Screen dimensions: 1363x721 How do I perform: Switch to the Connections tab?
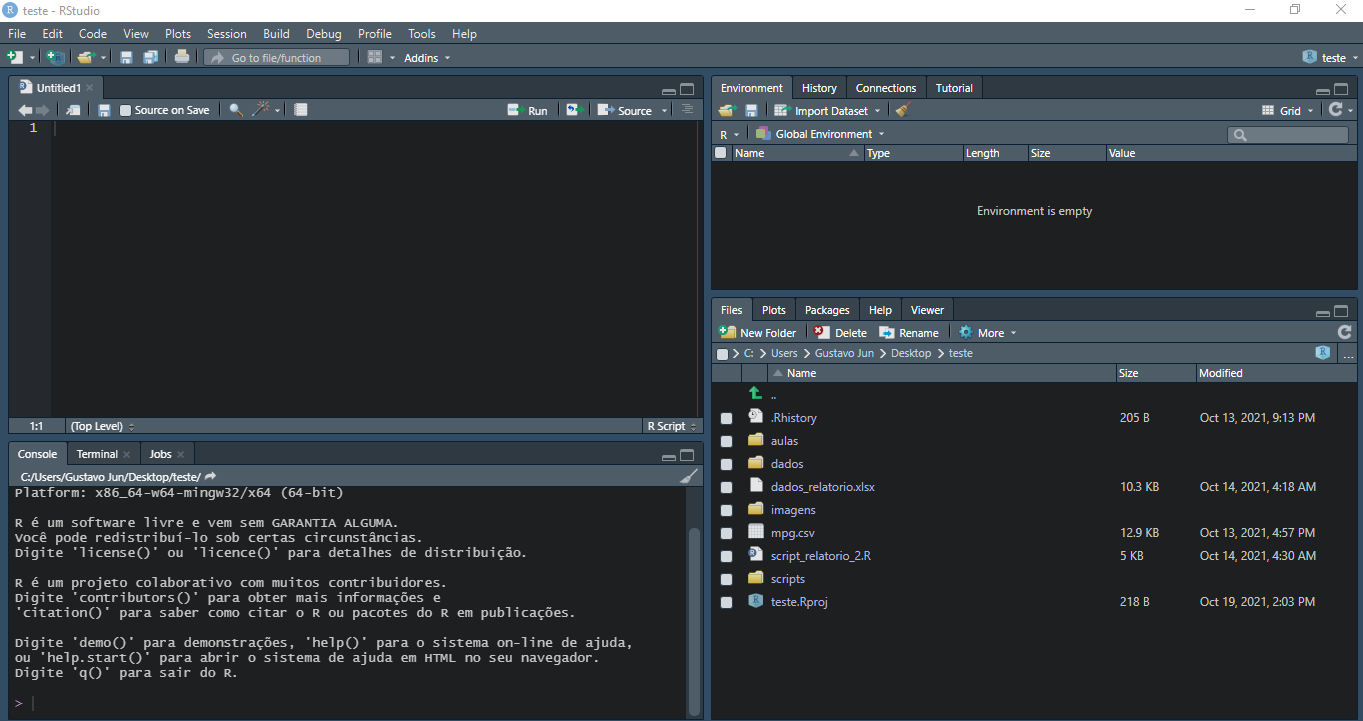click(x=886, y=88)
